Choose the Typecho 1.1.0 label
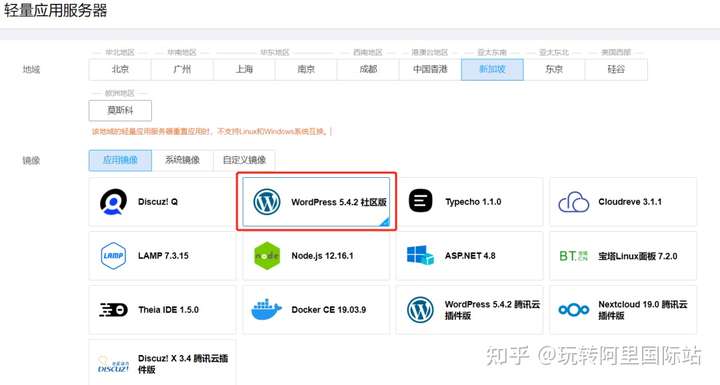The height and width of the screenshot is (385, 720). [473, 202]
